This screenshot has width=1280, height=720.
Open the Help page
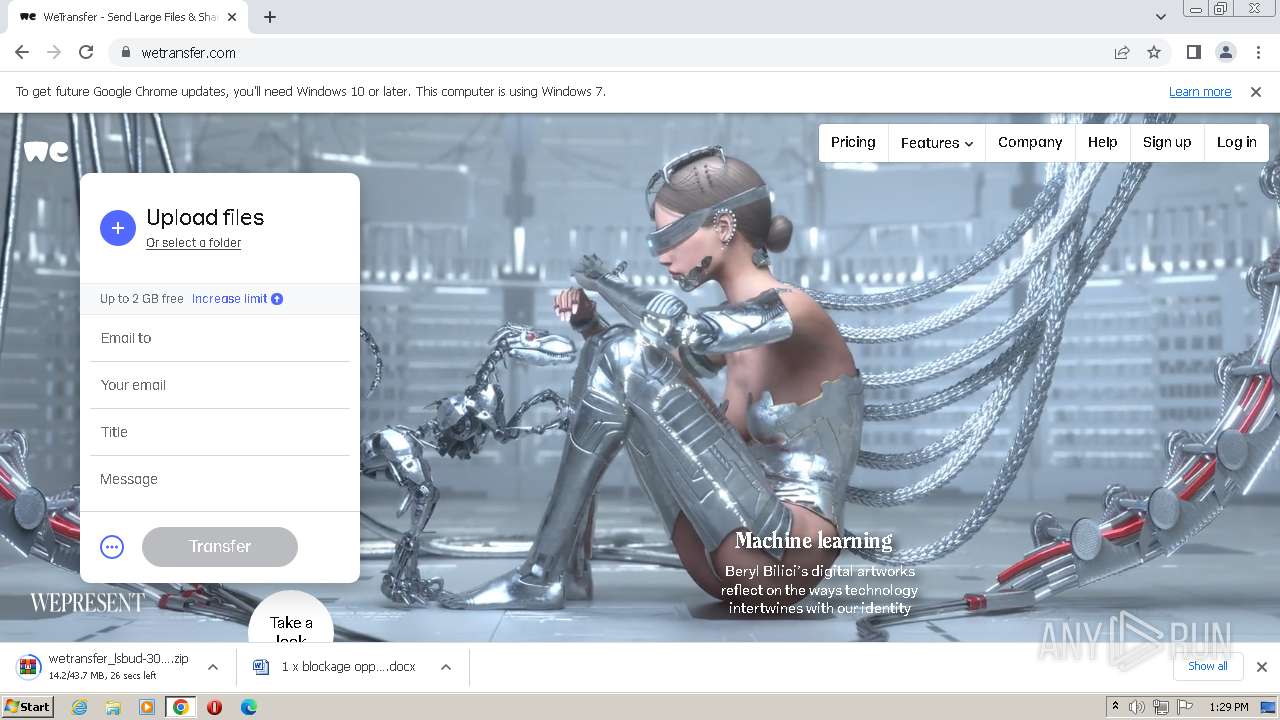pyautogui.click(x=1102, y=142)
